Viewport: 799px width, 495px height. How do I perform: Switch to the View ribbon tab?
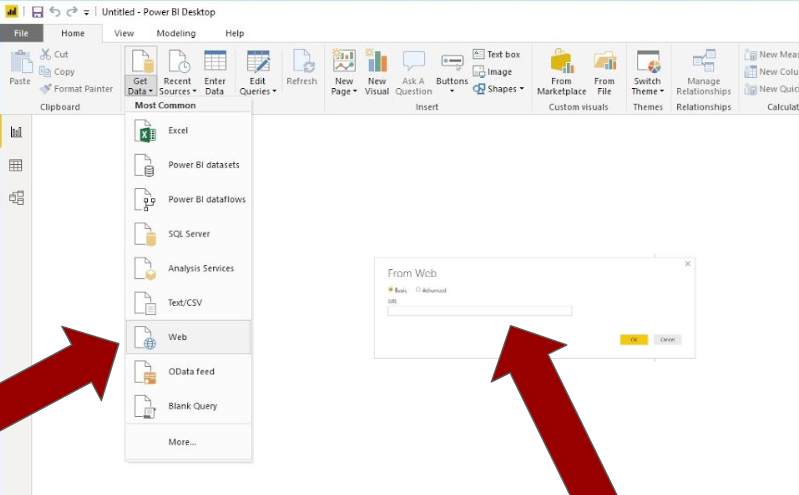coord(124,33)
